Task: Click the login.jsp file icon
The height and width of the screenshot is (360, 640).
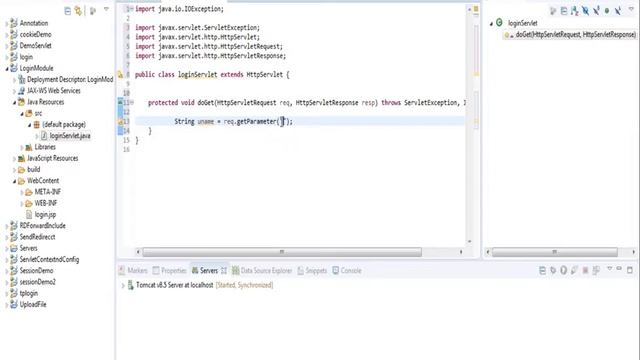Action: click(29, 214)
